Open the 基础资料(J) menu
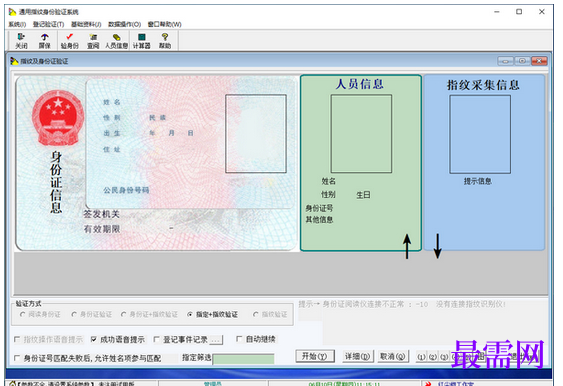 point(86,24)
